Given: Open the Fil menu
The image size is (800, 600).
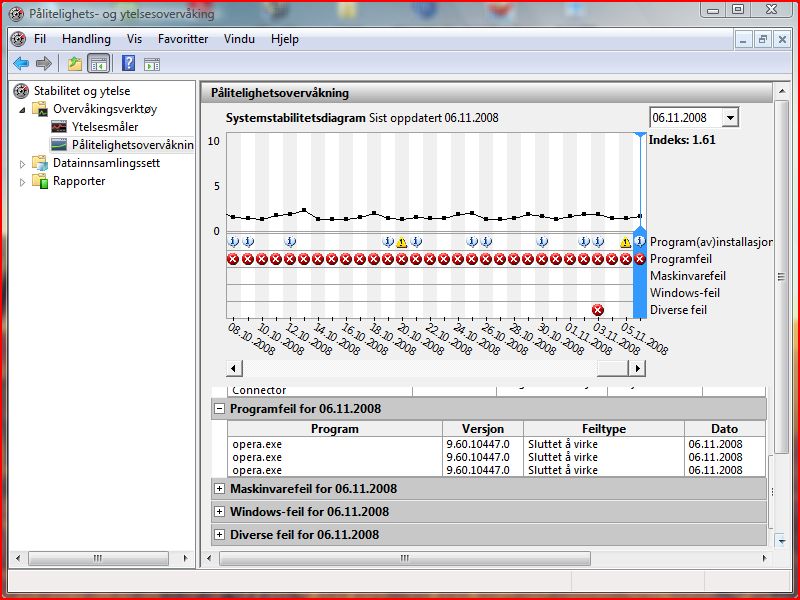Looking at the screenshot, I should pyautogui.click(x=40, y=39).
